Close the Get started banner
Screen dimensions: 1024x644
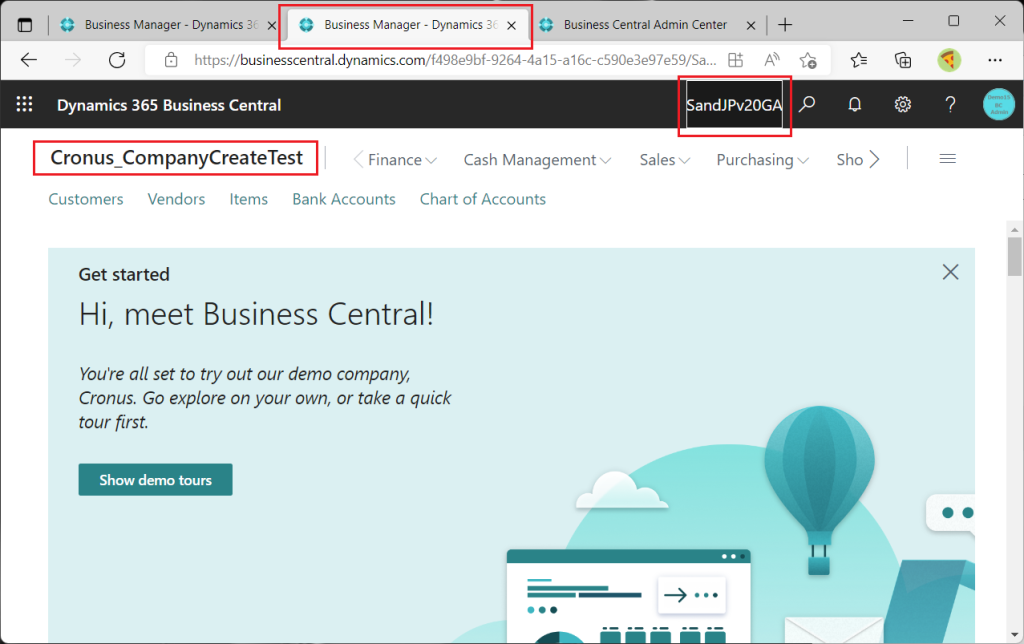pyautogui.click(x=950, y=272)
